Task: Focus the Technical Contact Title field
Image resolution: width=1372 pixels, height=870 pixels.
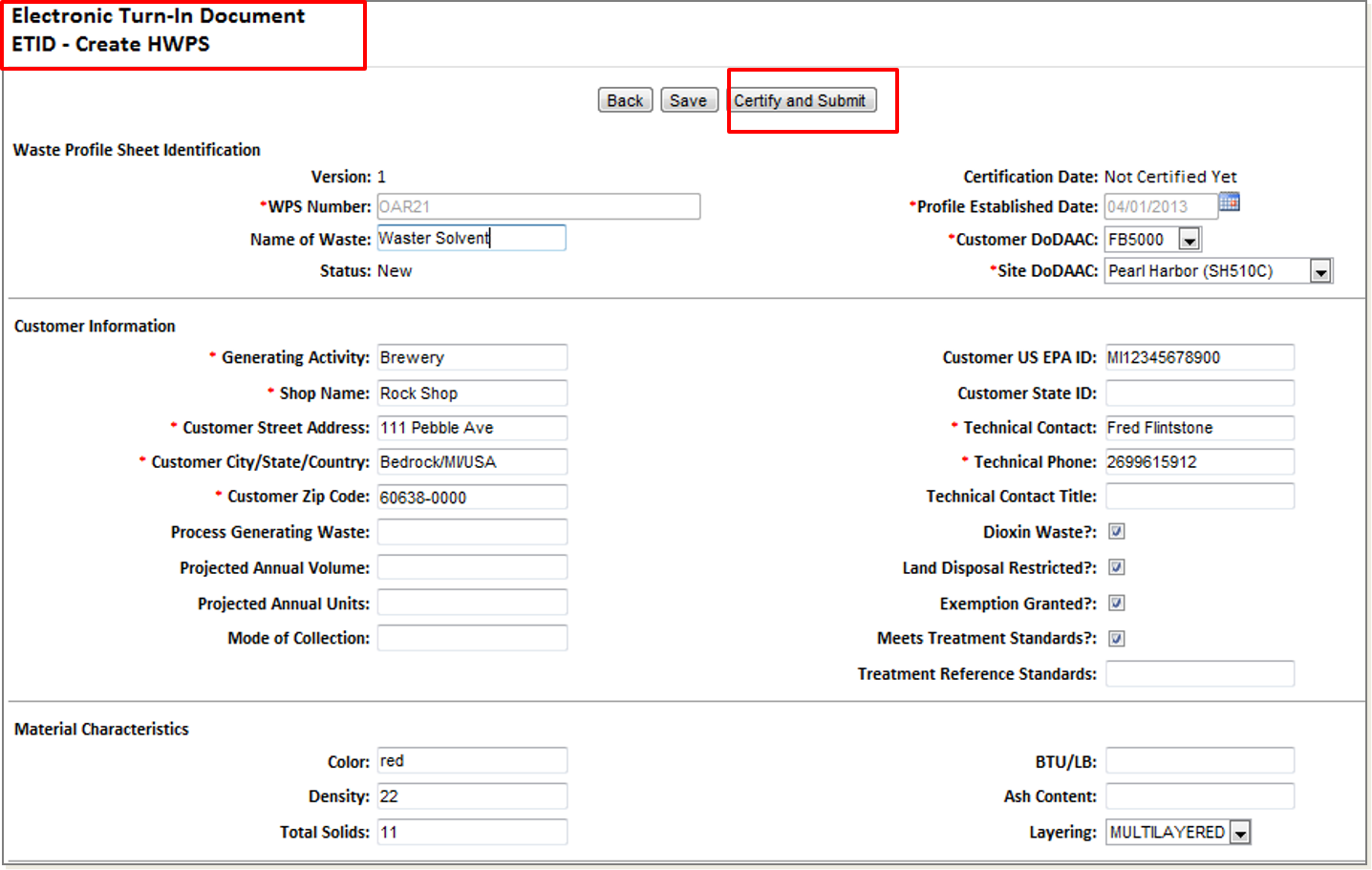Action: (x=1199, y=497)
